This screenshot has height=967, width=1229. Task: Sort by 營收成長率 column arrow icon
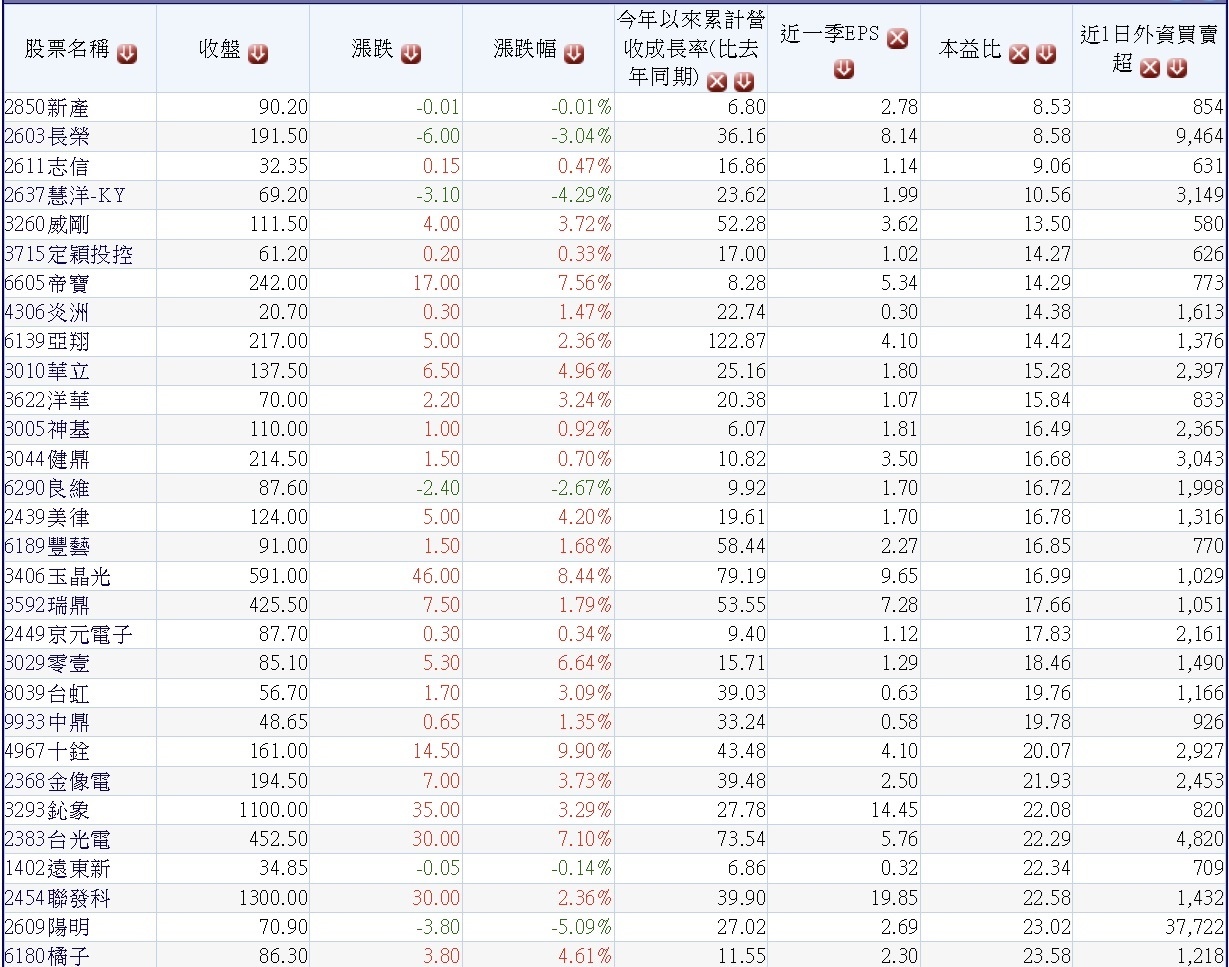[744, 82]
